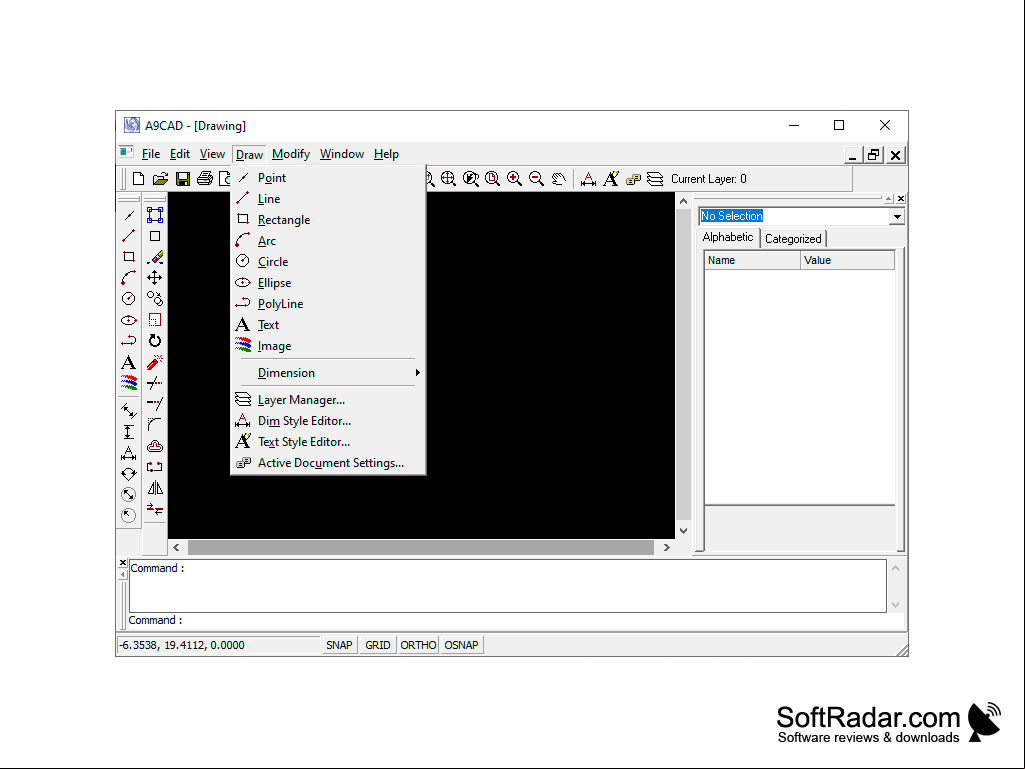Viewport: 1025px width, 769px height.
Task: Select the vertical dimension tool icon
Action: 129,432
